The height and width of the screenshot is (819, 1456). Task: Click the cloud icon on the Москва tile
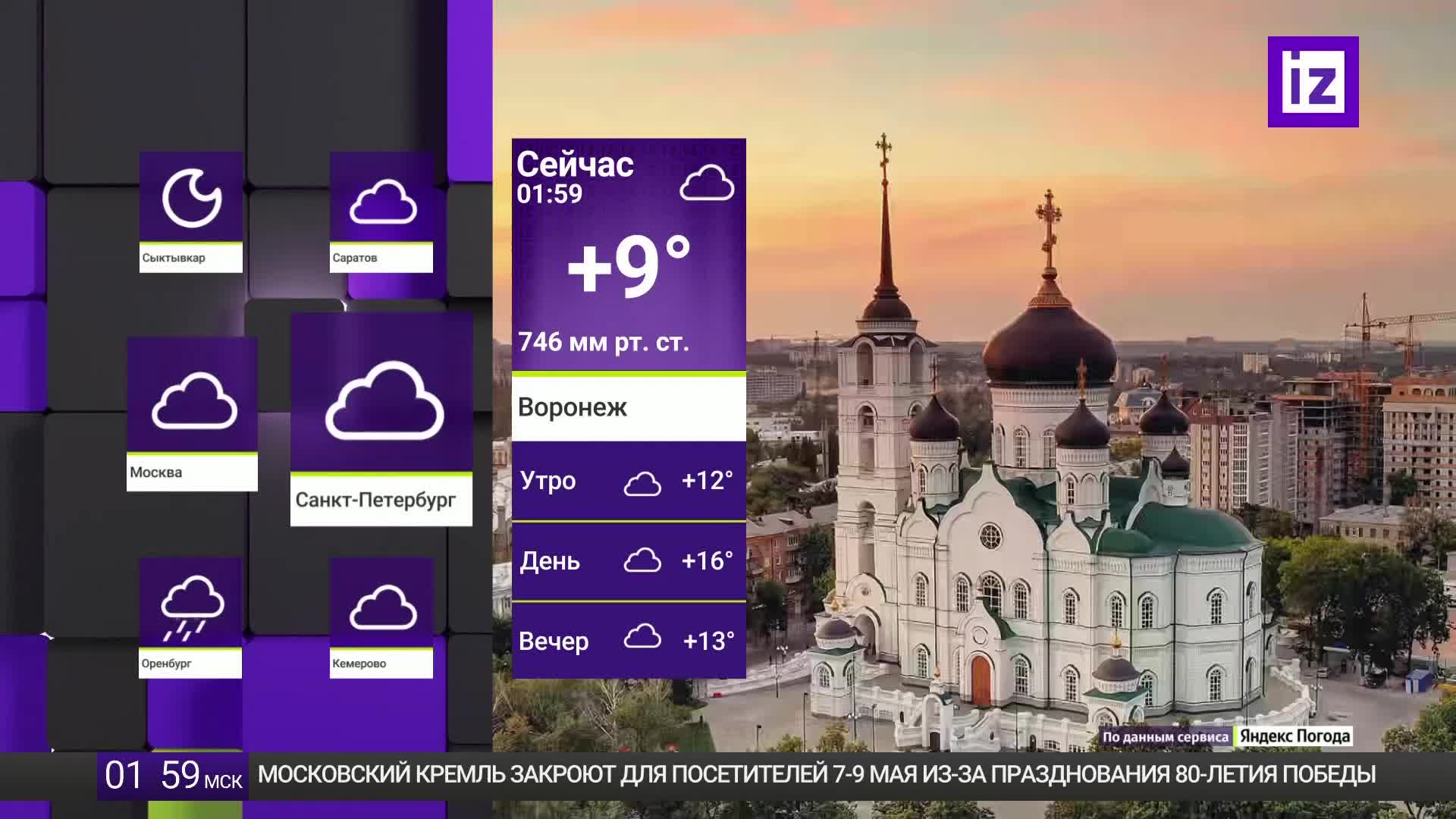(194, 401)
